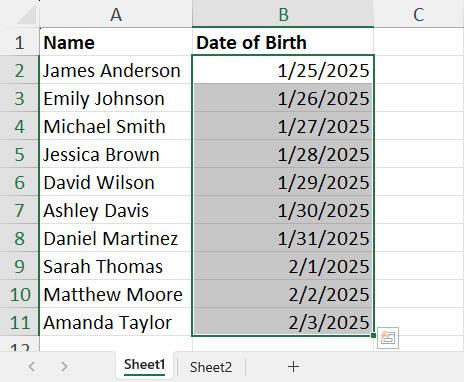Screen dimensions: 464x382
Task: Click the David Wilson cell
Action: click(x=116, y=182)
